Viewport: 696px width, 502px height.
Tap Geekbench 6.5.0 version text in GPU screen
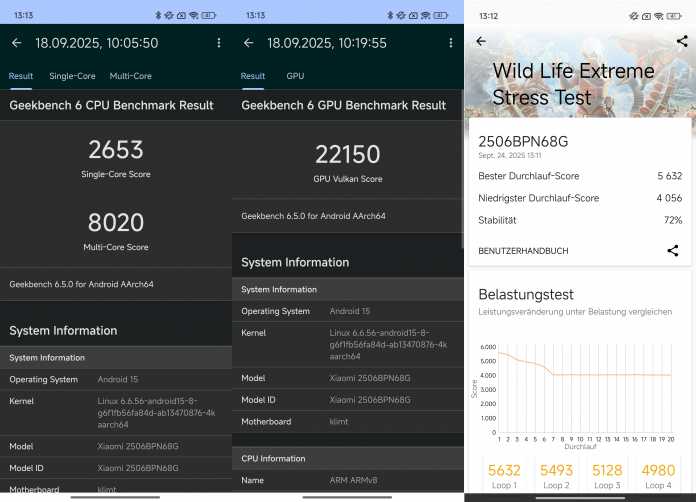pyautogui.click(x=313, y=216)
